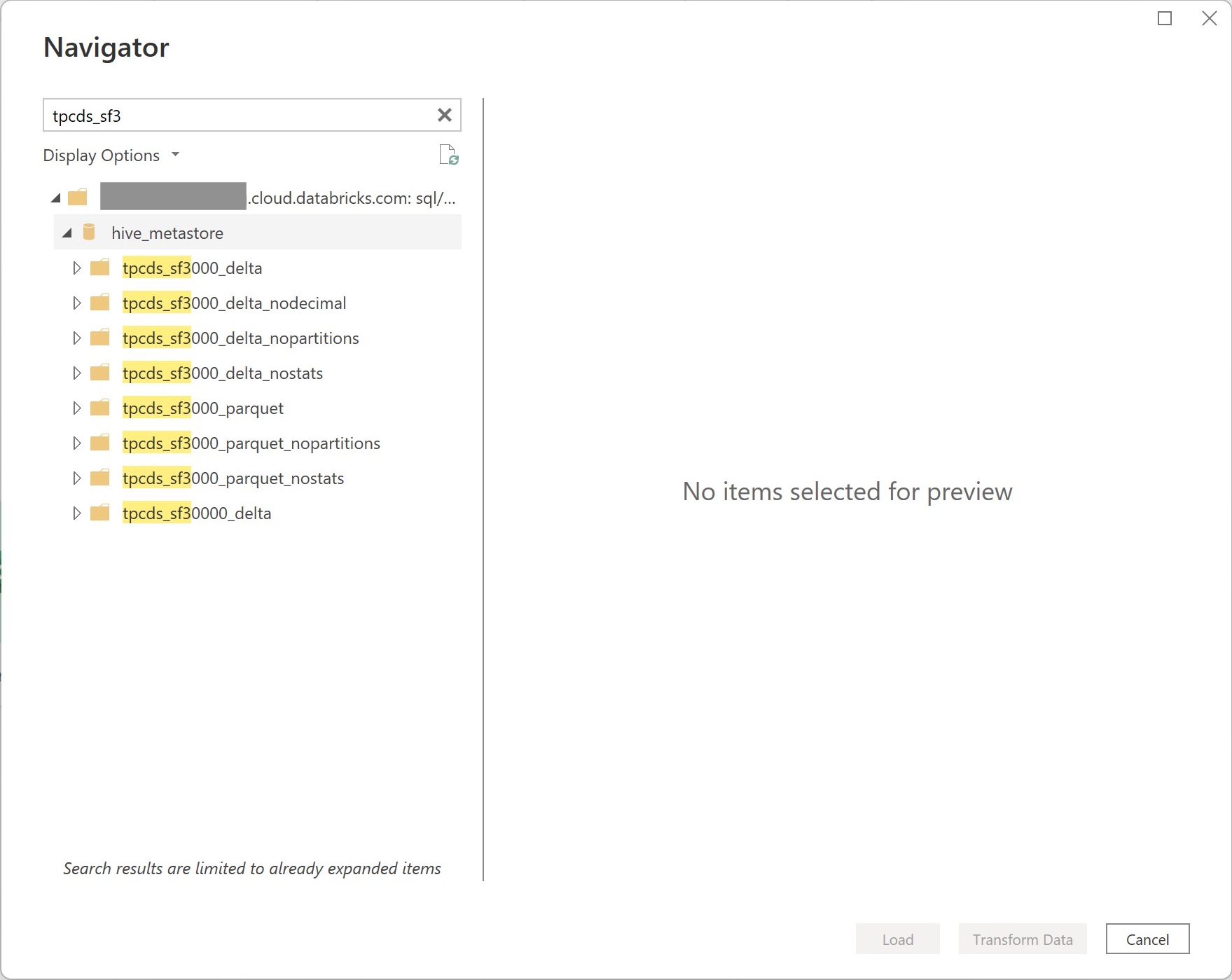Viewport: 1232px width, 980px height.
Task: Click the folder icon of the databricks server node
Action: tap(78, 197)
